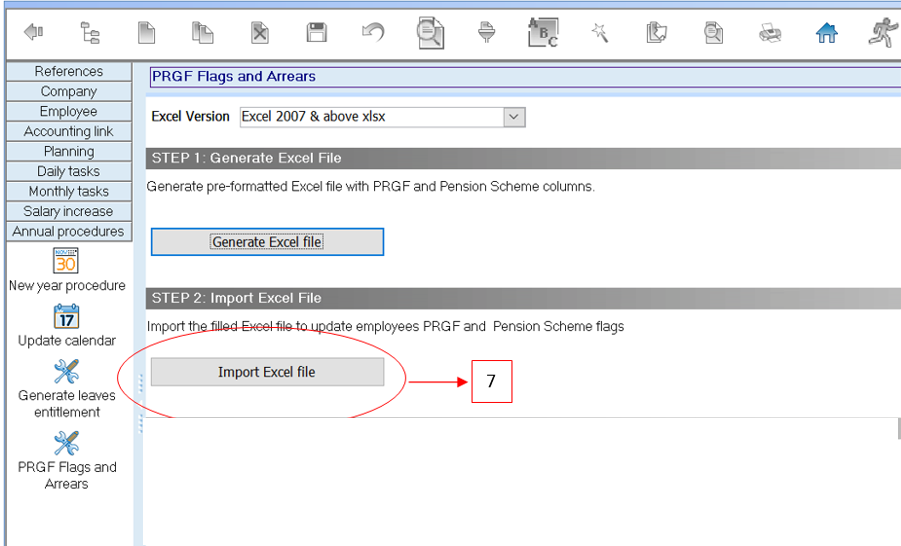
Task: Expand the Excel Version dropdown
Action: point(514,117)
